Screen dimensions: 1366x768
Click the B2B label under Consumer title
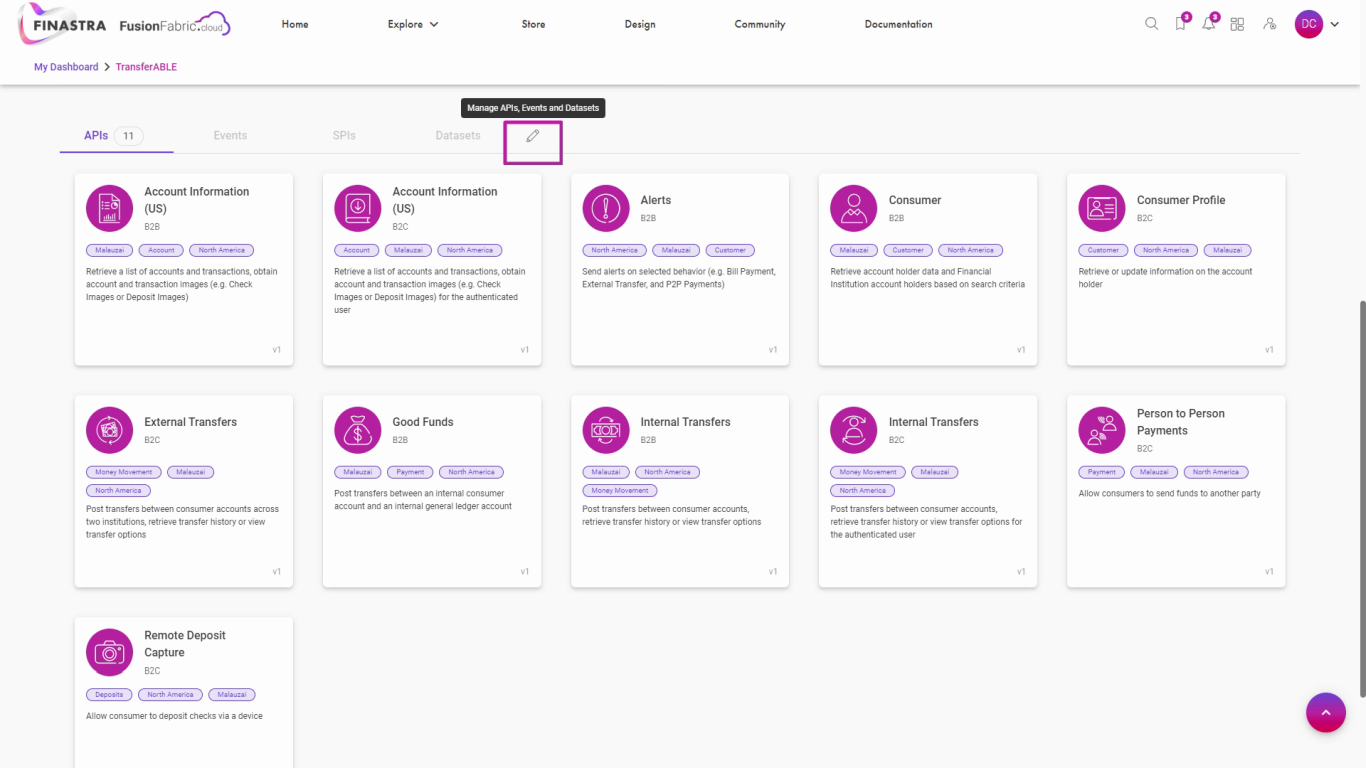click(896, 218)
